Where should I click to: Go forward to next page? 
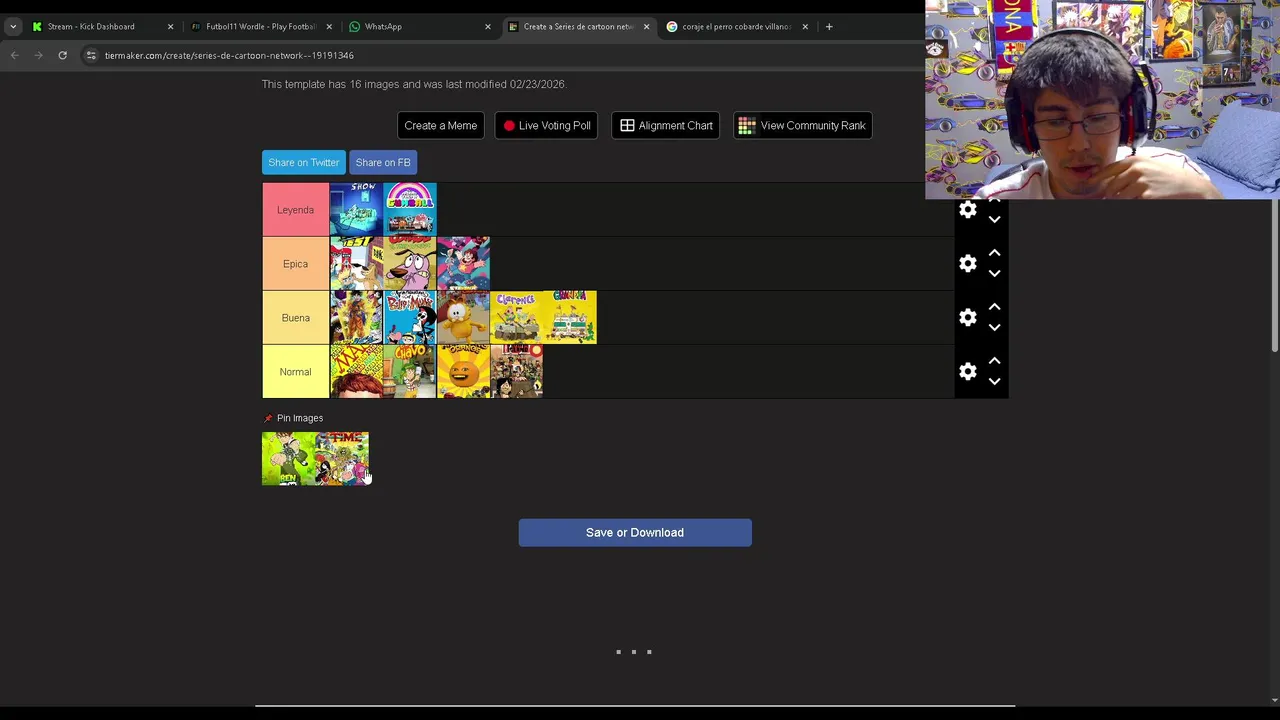pyautogui.click(x=38, y=55)
